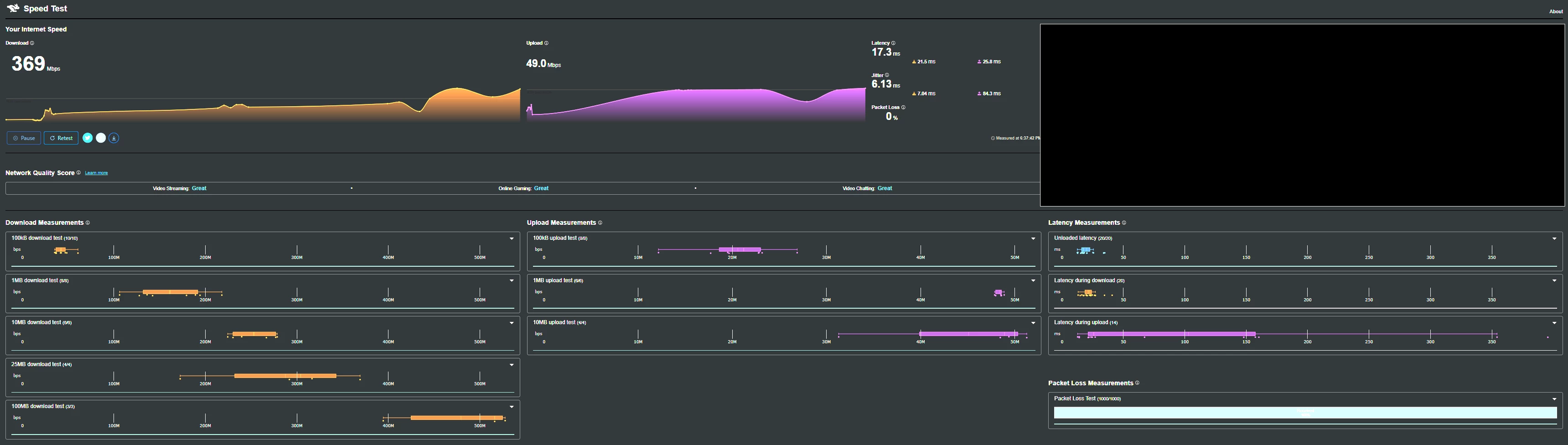Click the Retest button
Image resolution: width=1568 pixels, height=445 pixels.
point(61,138)
